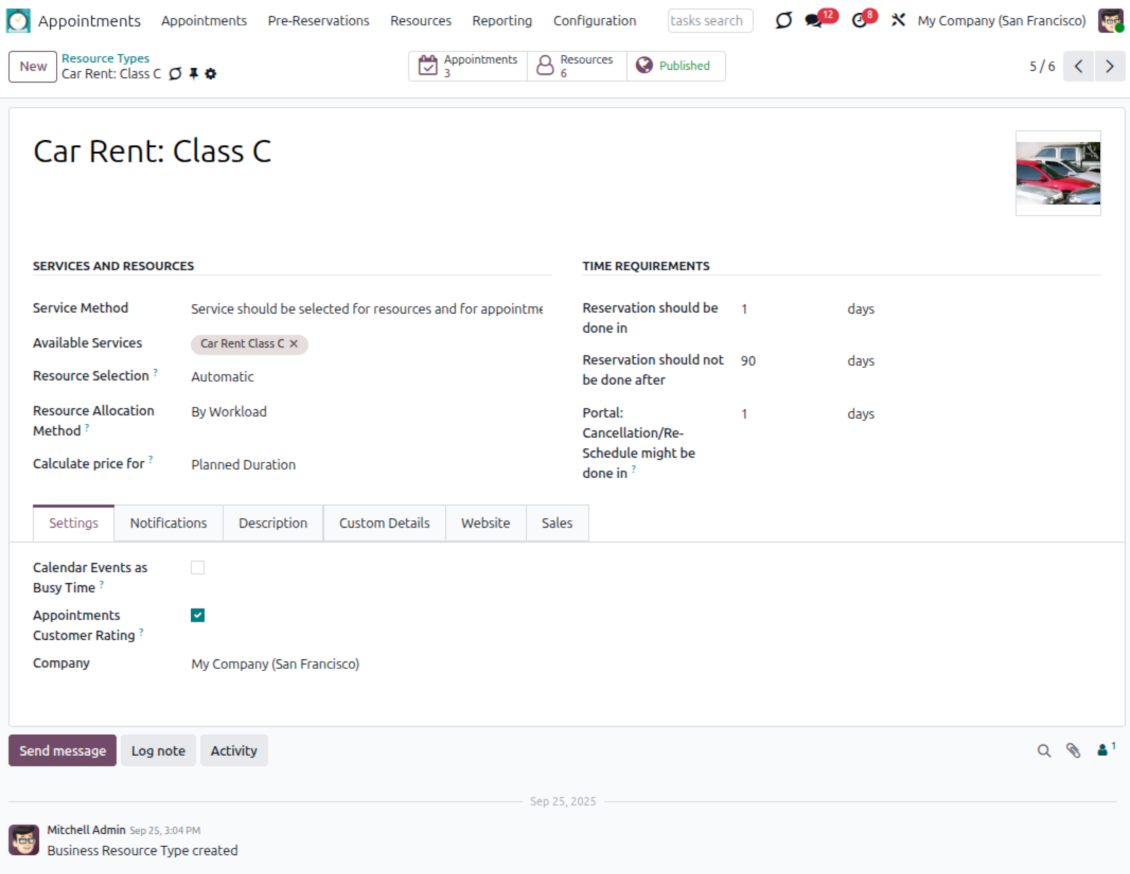Image resolution: width=1130 pixels, height=874 pixels.
Task: Search messages with the magnifier icon
Action: pyautogui.click(x=1044, y=751)
